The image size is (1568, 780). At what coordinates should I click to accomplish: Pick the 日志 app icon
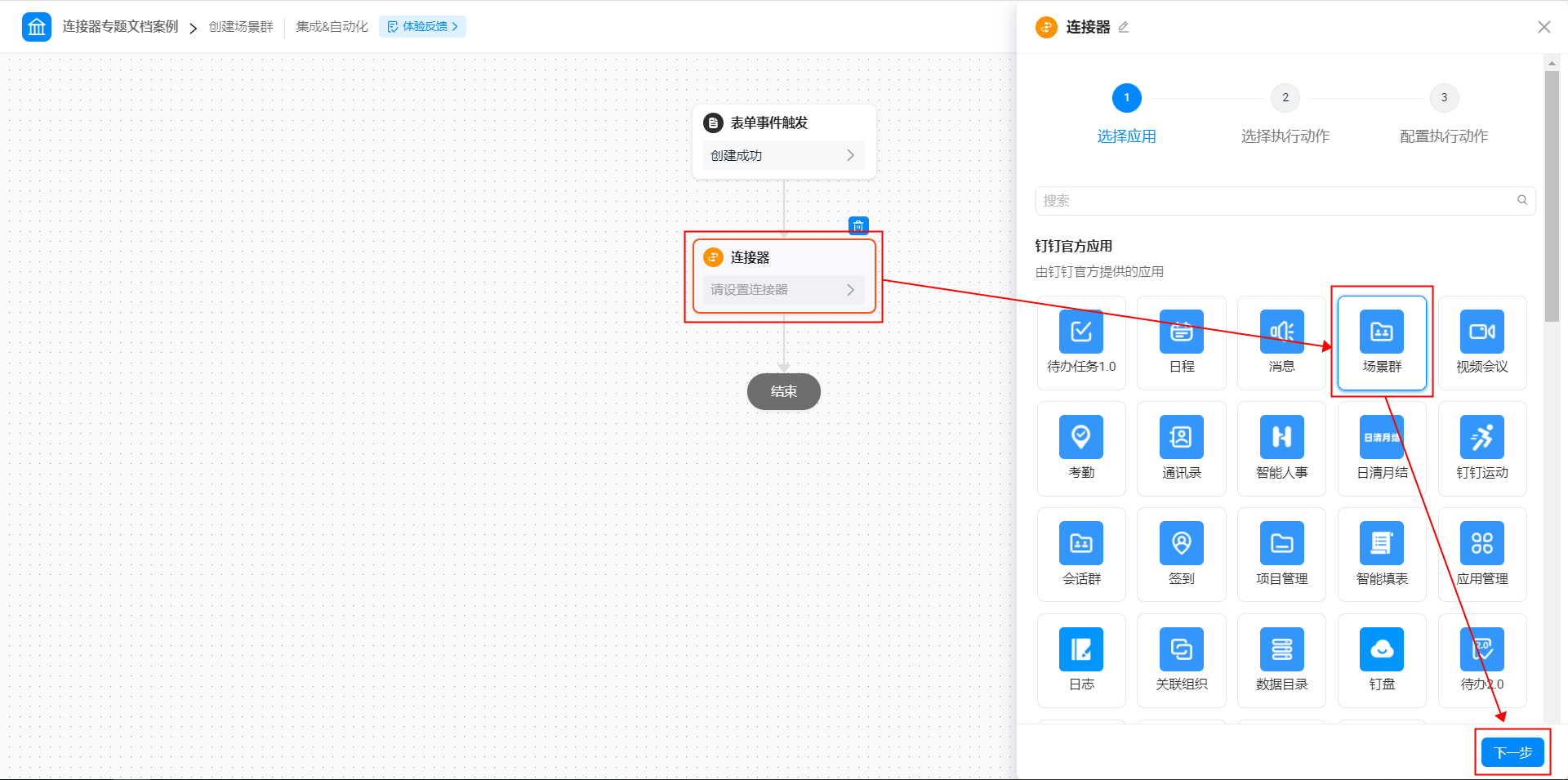pyautogui.click(x=1081, y=649)
